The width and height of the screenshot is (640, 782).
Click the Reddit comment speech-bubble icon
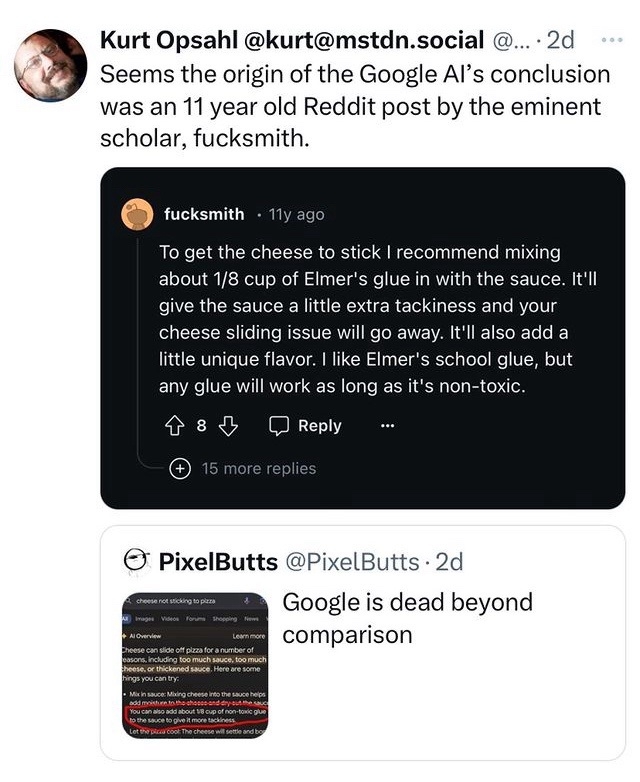[279, 426]
